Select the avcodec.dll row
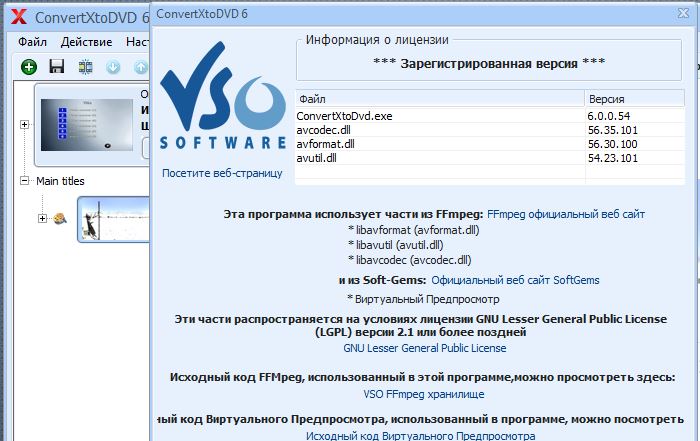This screenshot has height=441, width=700. [490, 130]
